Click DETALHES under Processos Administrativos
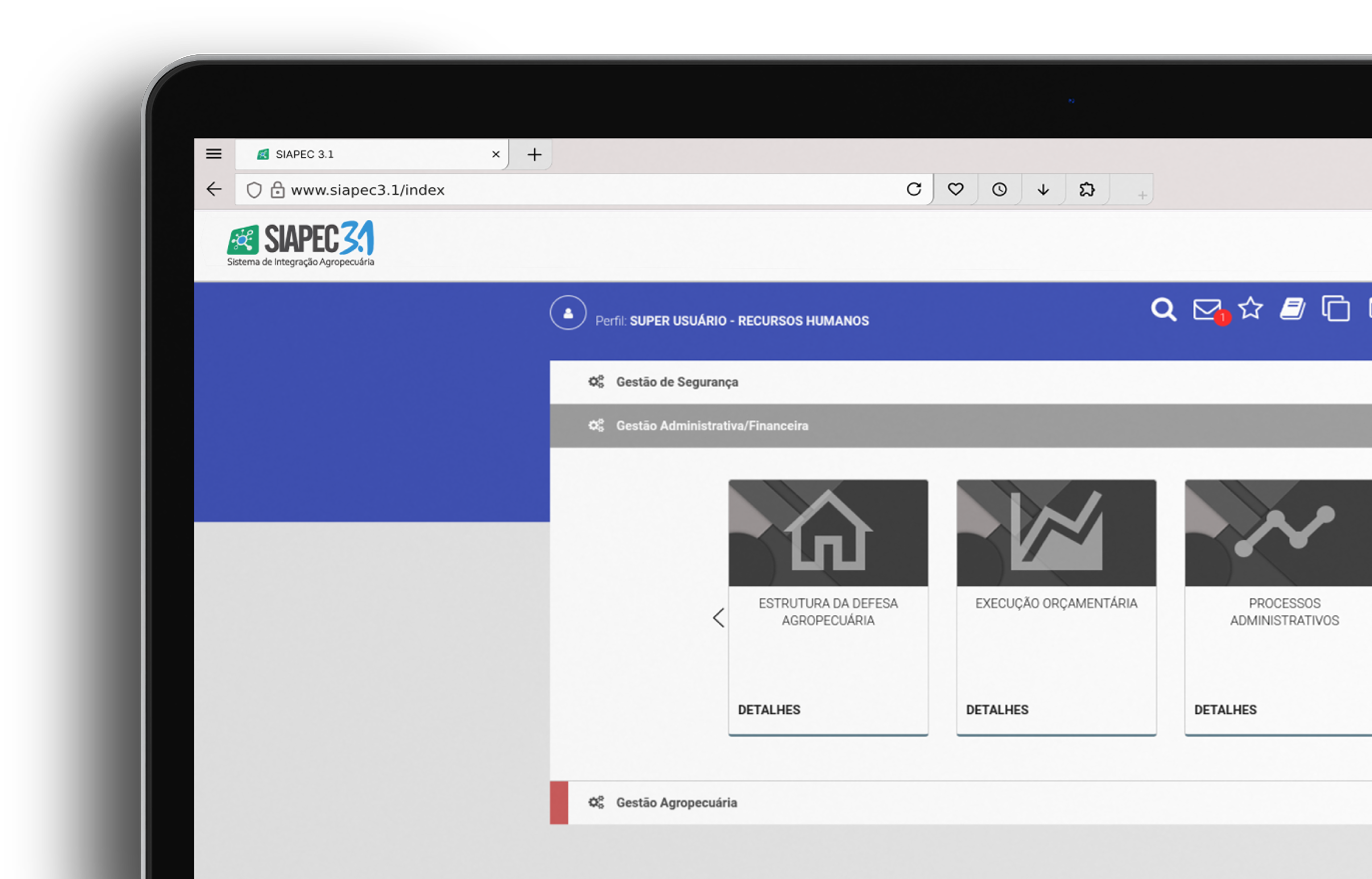1372x879 pixels. coord(1225,710)
